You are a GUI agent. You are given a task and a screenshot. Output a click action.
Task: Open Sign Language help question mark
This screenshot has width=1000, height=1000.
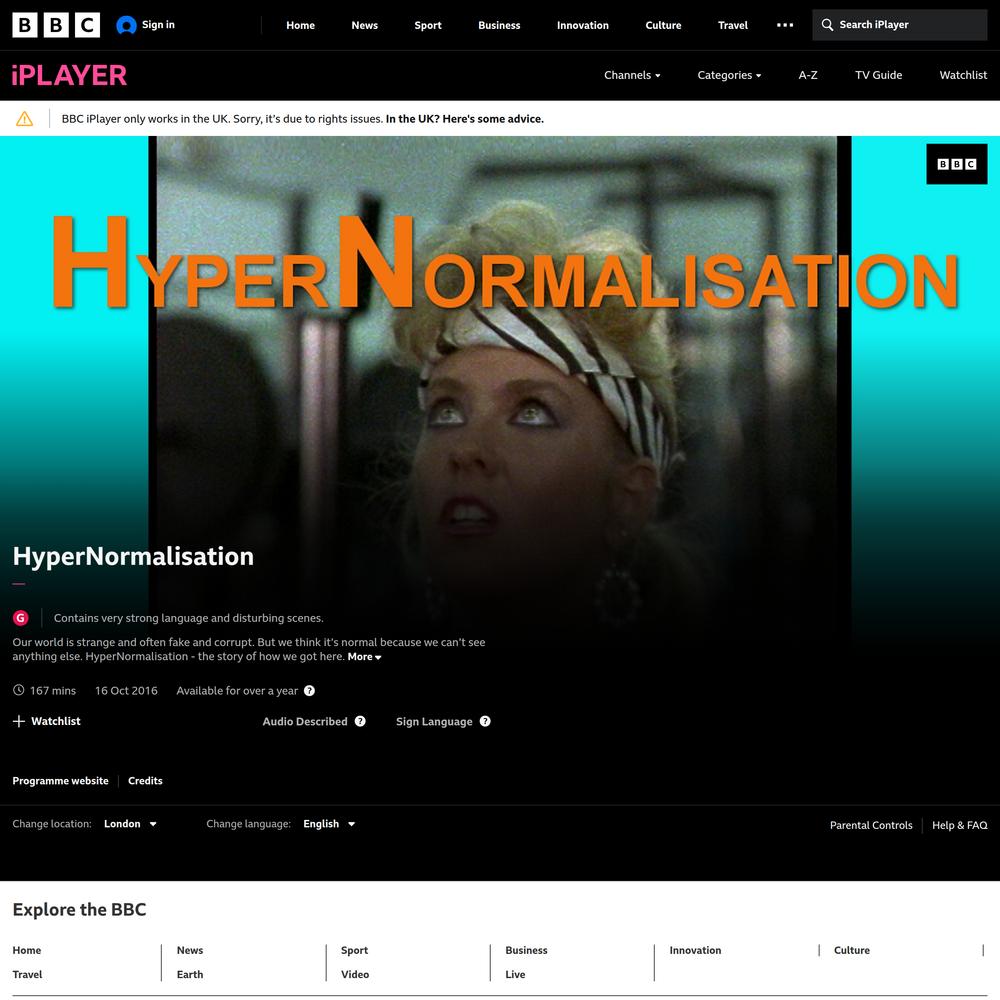point(485,721)
